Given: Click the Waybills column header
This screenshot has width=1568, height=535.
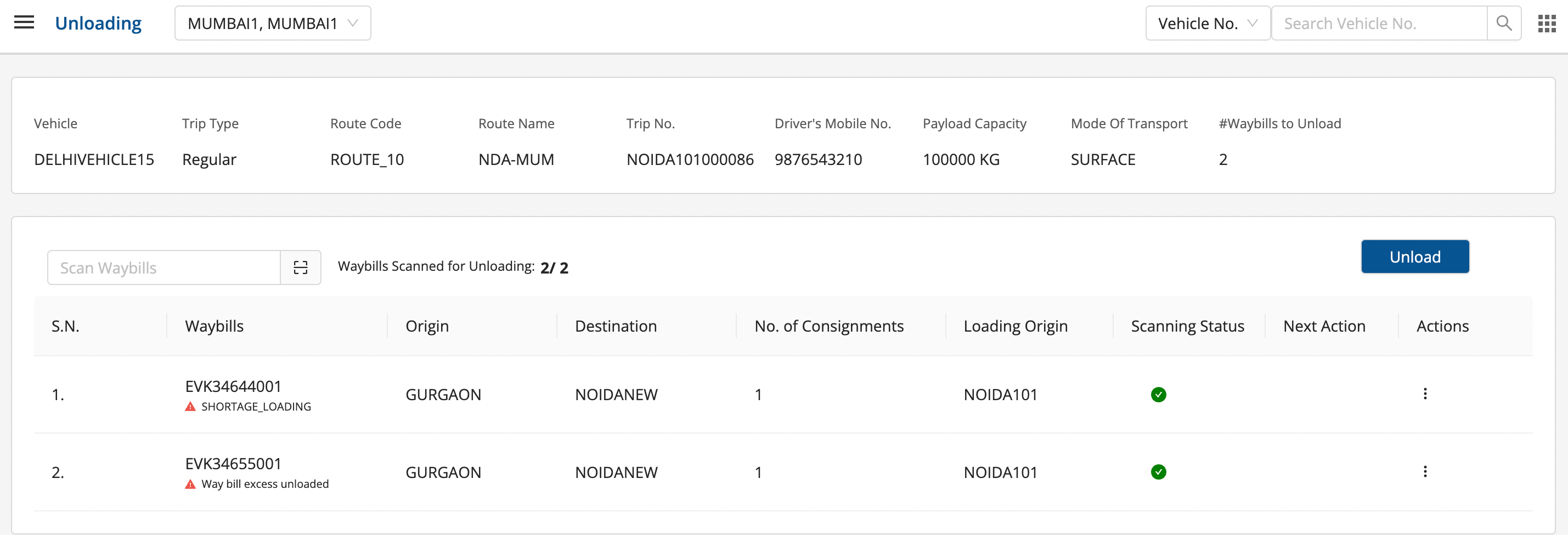Looking at the screenshot, I should [215, 326].
